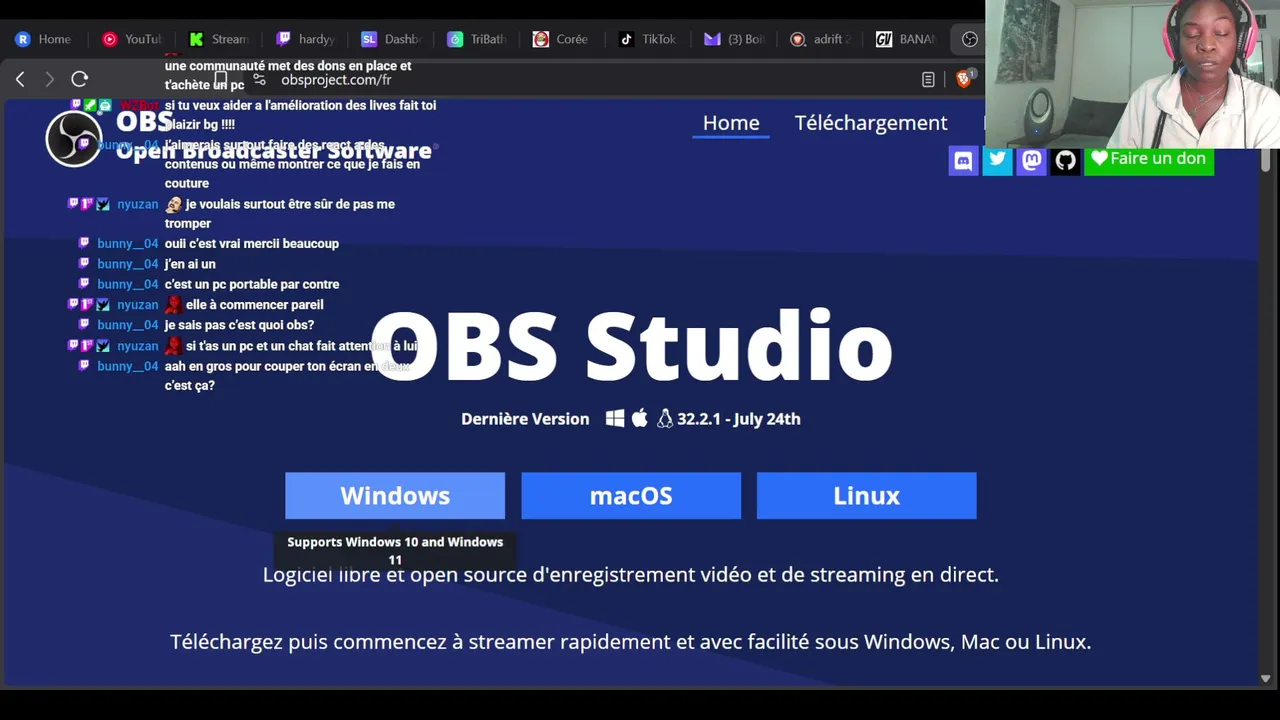Switch to the Kick Stream browser tab
This screenshot has width=1280, height=720.
218,39
